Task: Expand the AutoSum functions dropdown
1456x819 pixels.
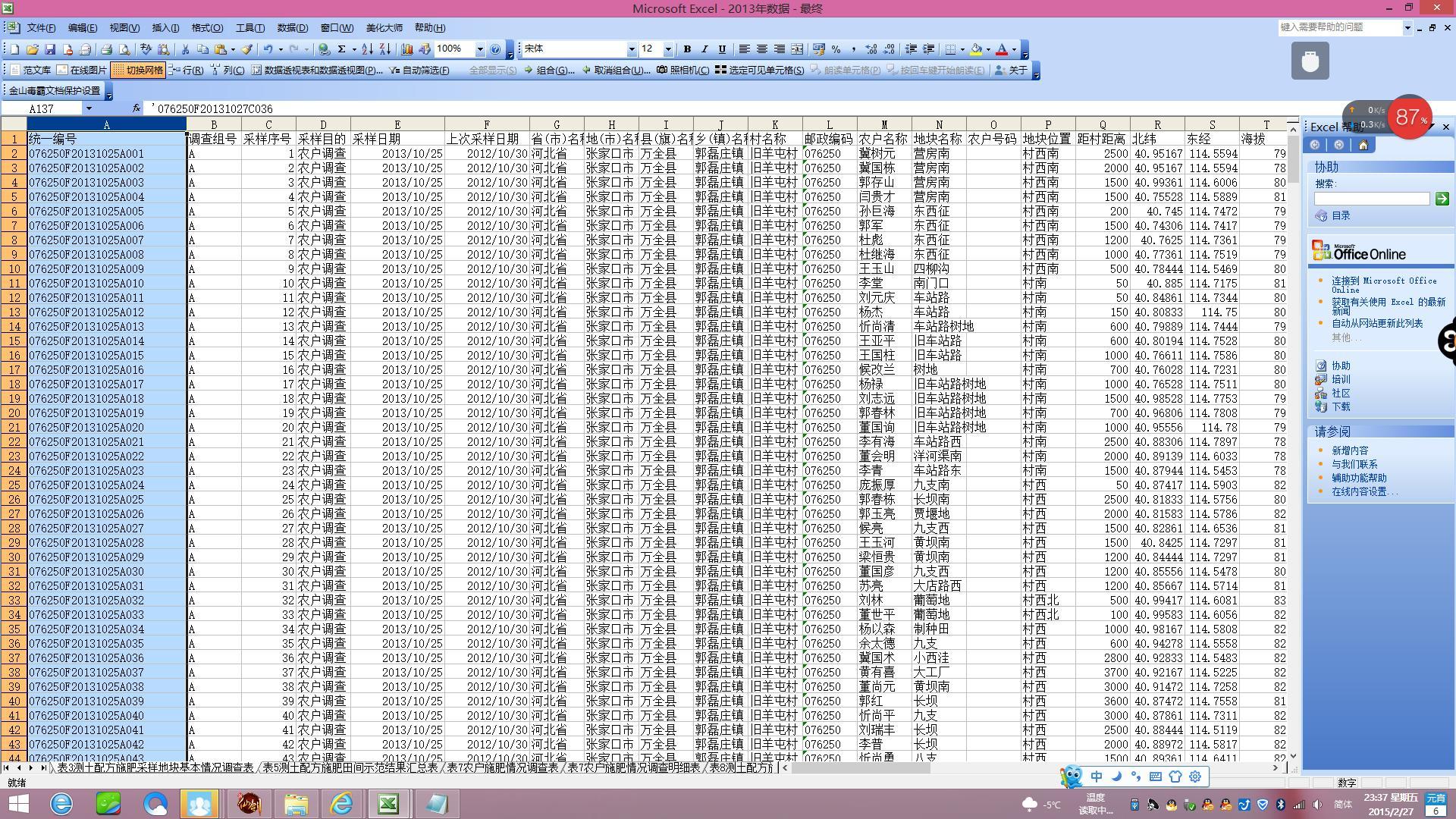Action: point(354,49)
